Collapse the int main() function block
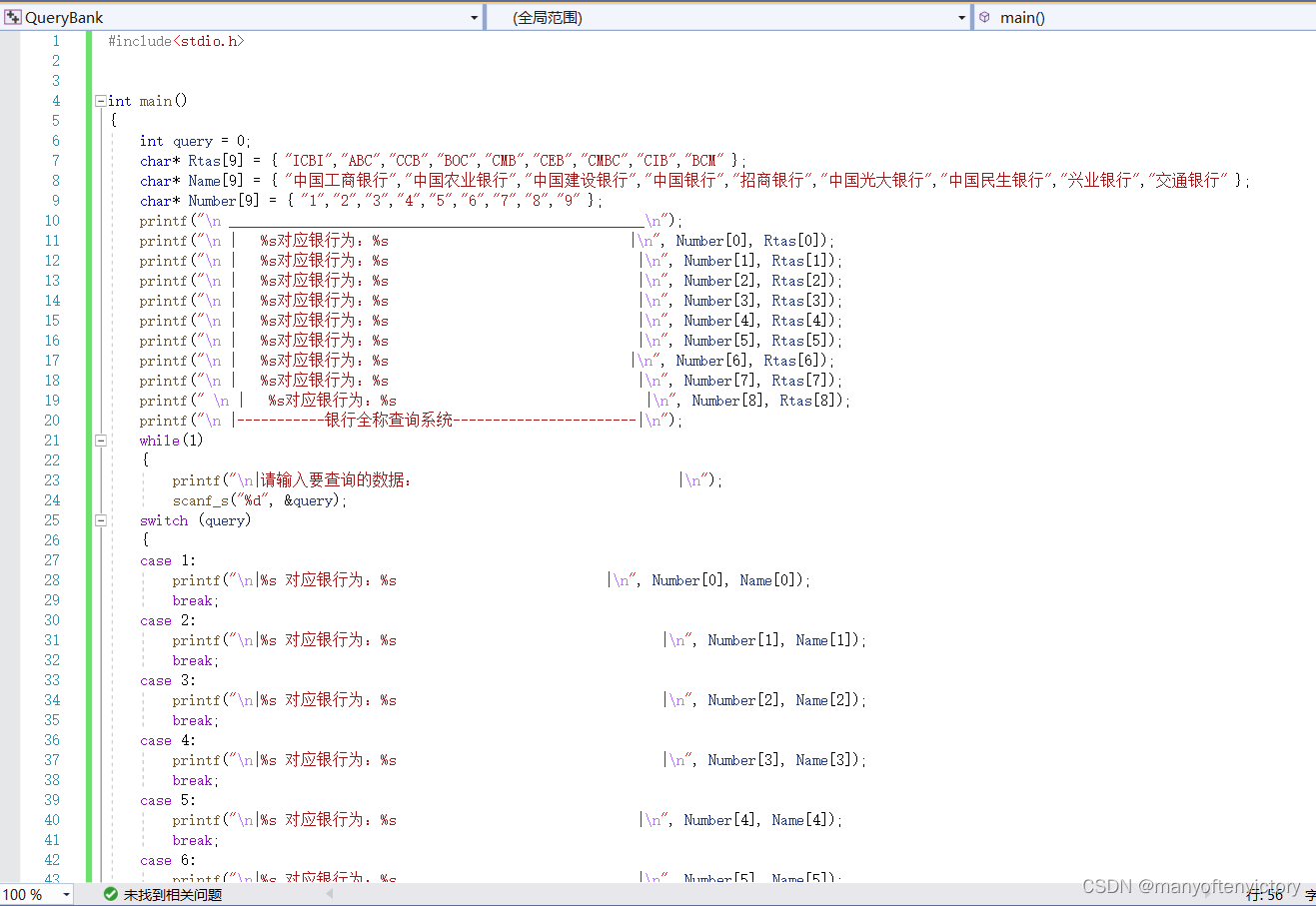 tap(101, 101)
